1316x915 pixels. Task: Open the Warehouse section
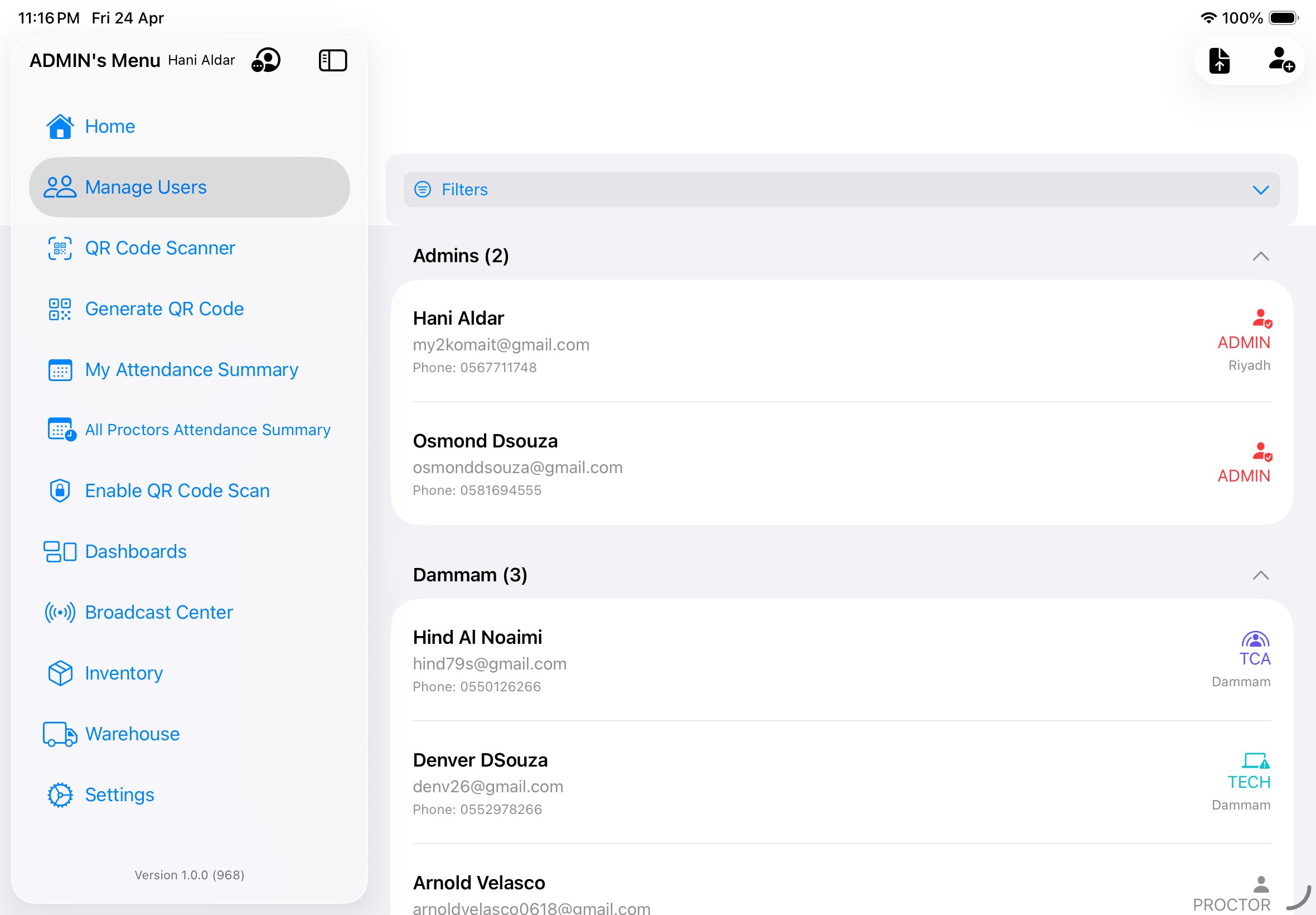pyautogui.click(x=132, y=734)
